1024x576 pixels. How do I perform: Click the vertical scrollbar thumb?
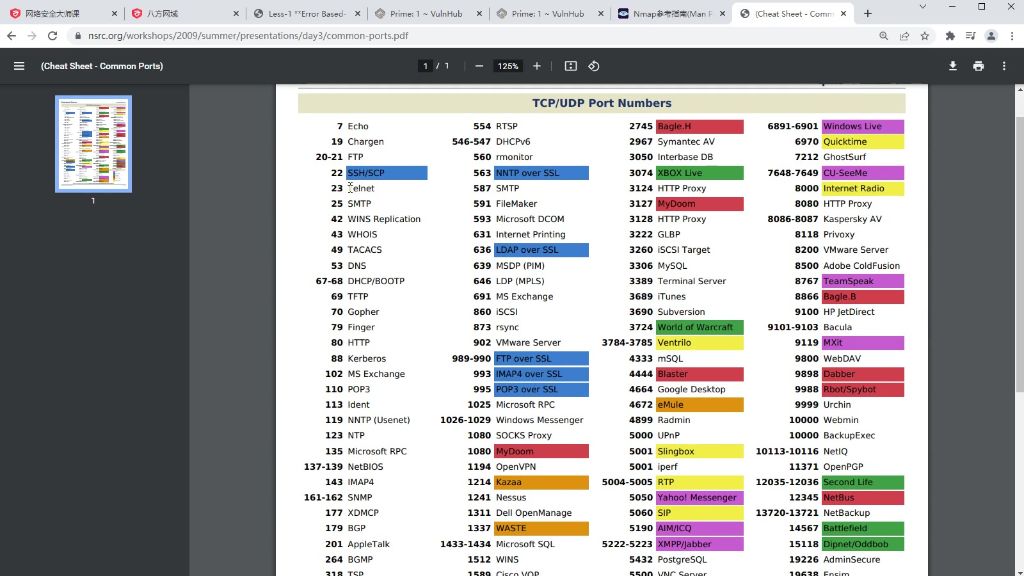[1019, 255]
